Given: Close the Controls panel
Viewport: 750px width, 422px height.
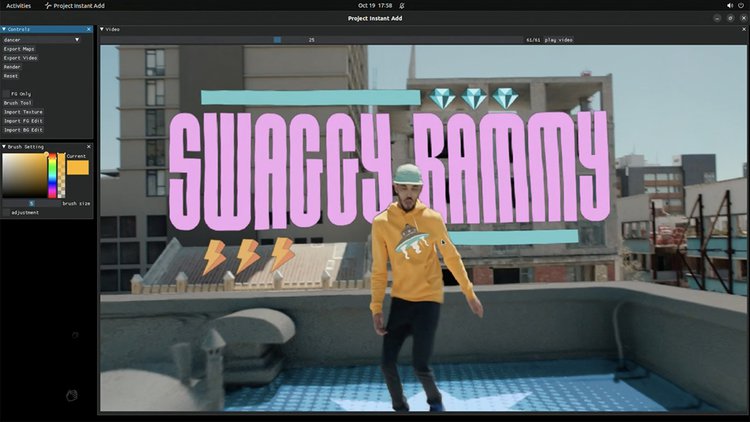Looking at the screenshot, I should pos(88,30).
